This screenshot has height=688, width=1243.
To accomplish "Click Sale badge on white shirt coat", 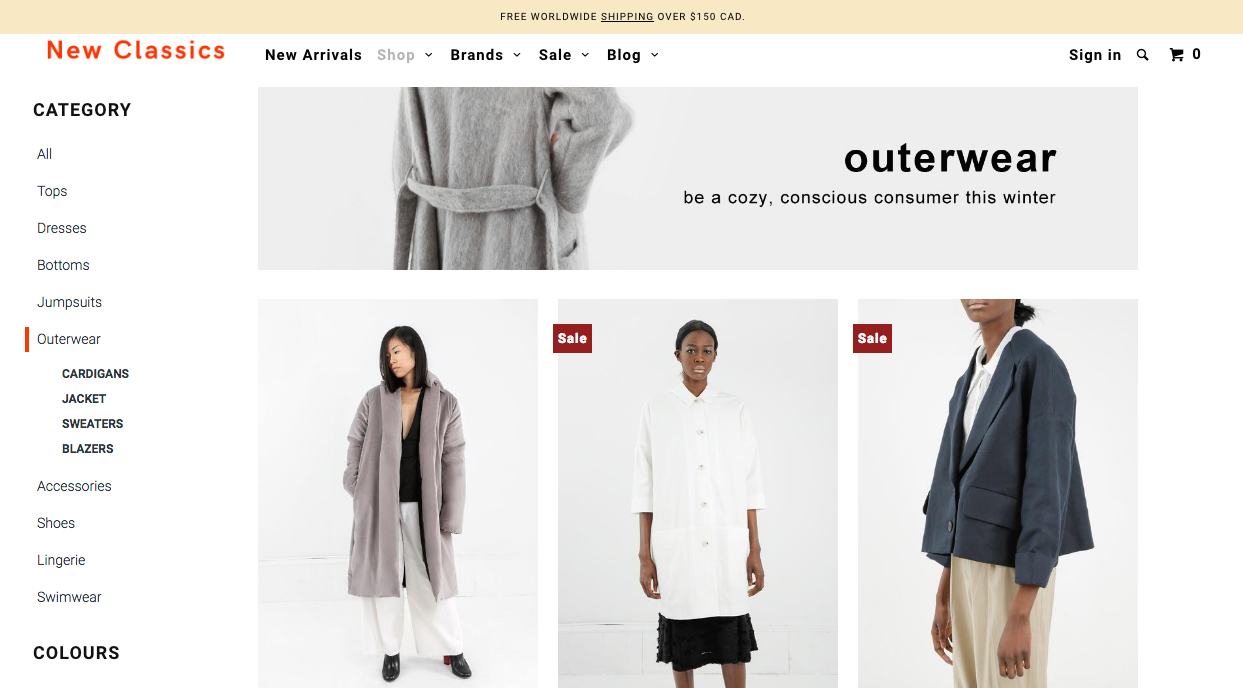I will click(572, 338).
